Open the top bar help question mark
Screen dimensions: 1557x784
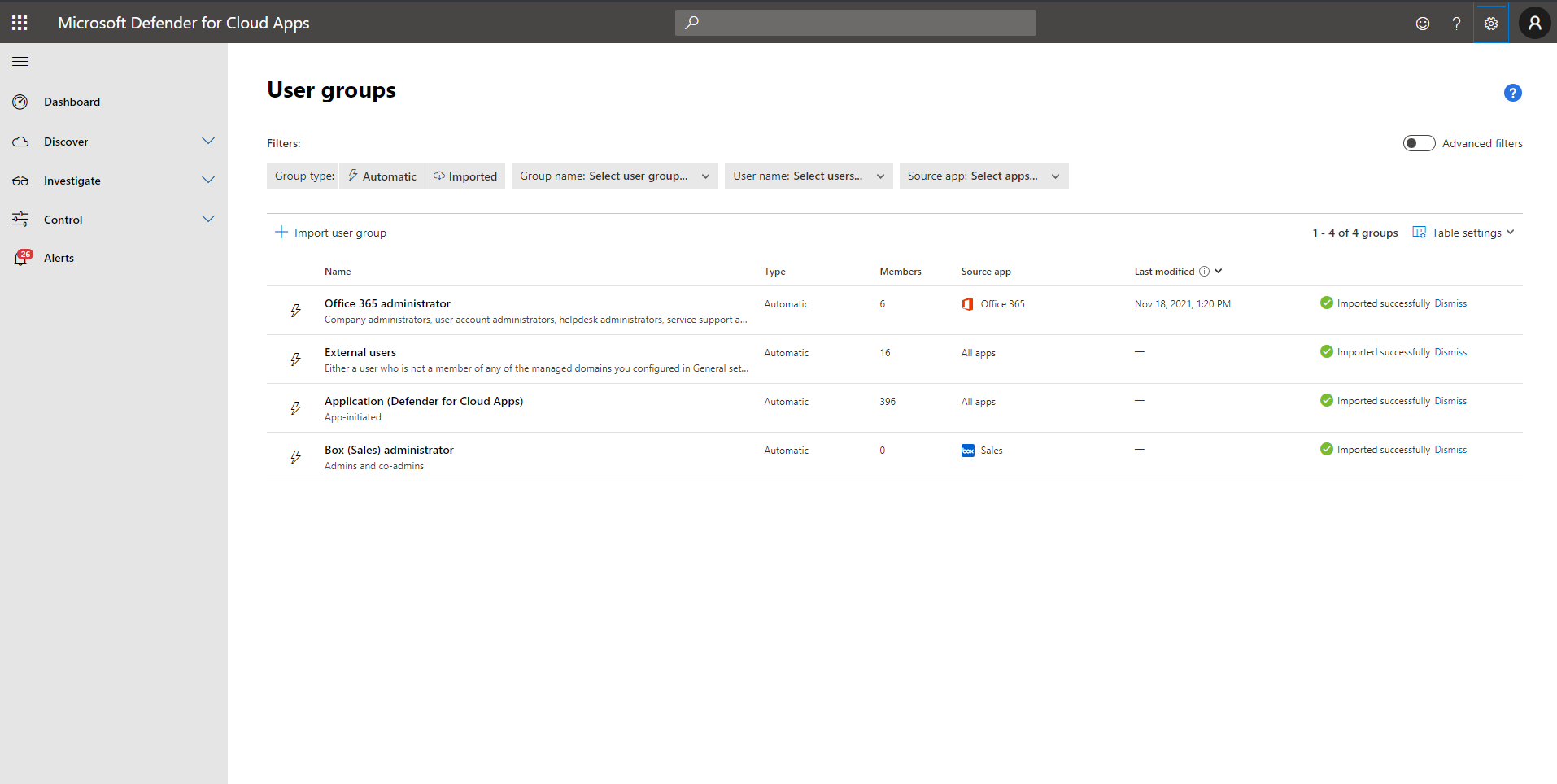[x=1456, y=24]
